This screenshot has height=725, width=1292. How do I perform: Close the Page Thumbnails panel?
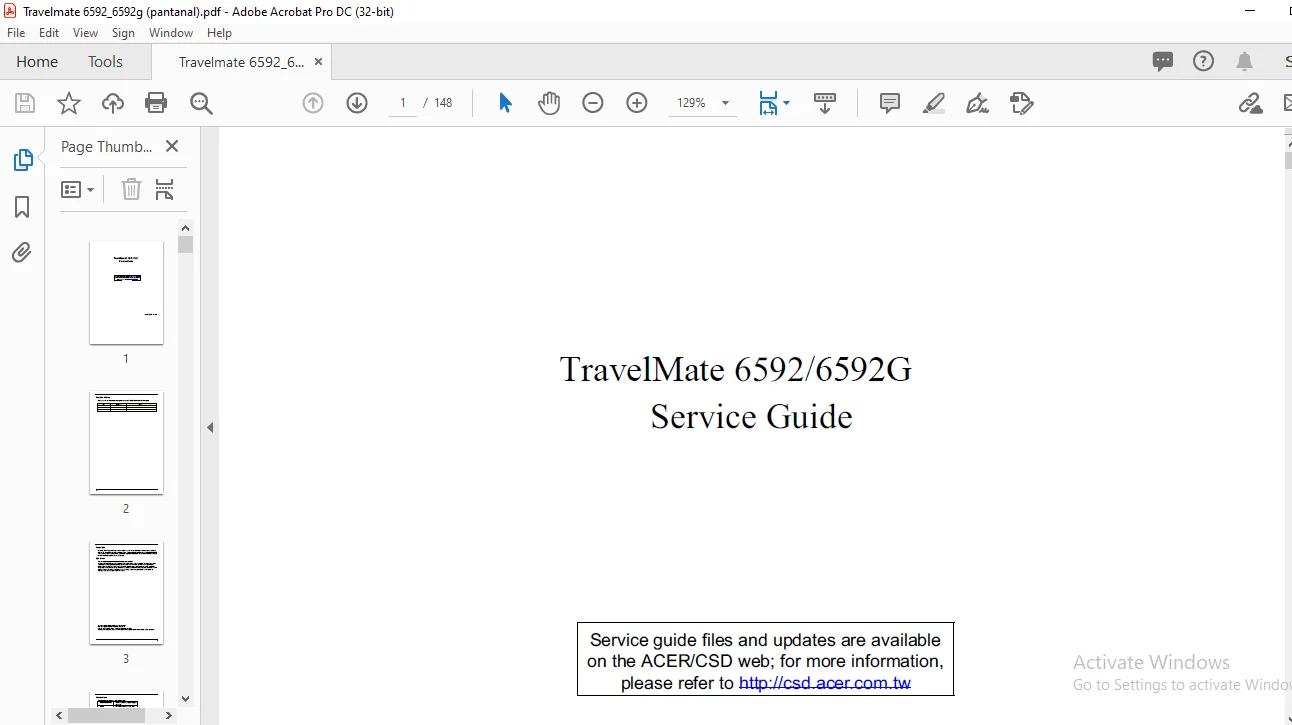tap(172, 146)
